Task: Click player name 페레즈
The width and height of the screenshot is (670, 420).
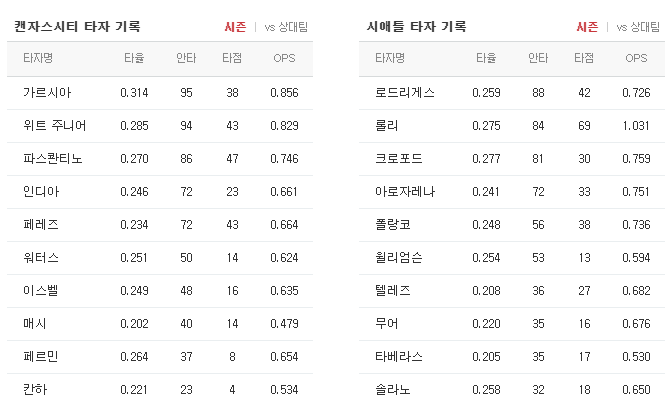Action: click(41, 224)
